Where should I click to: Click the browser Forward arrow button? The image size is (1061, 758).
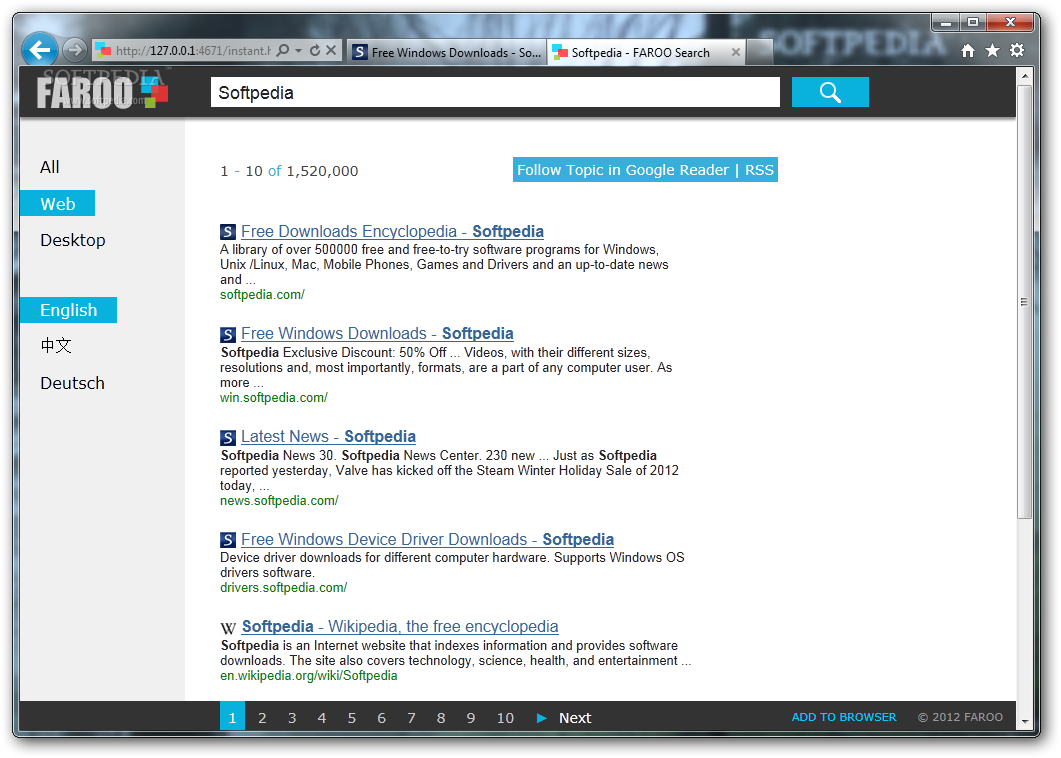(x=74, y=49)
